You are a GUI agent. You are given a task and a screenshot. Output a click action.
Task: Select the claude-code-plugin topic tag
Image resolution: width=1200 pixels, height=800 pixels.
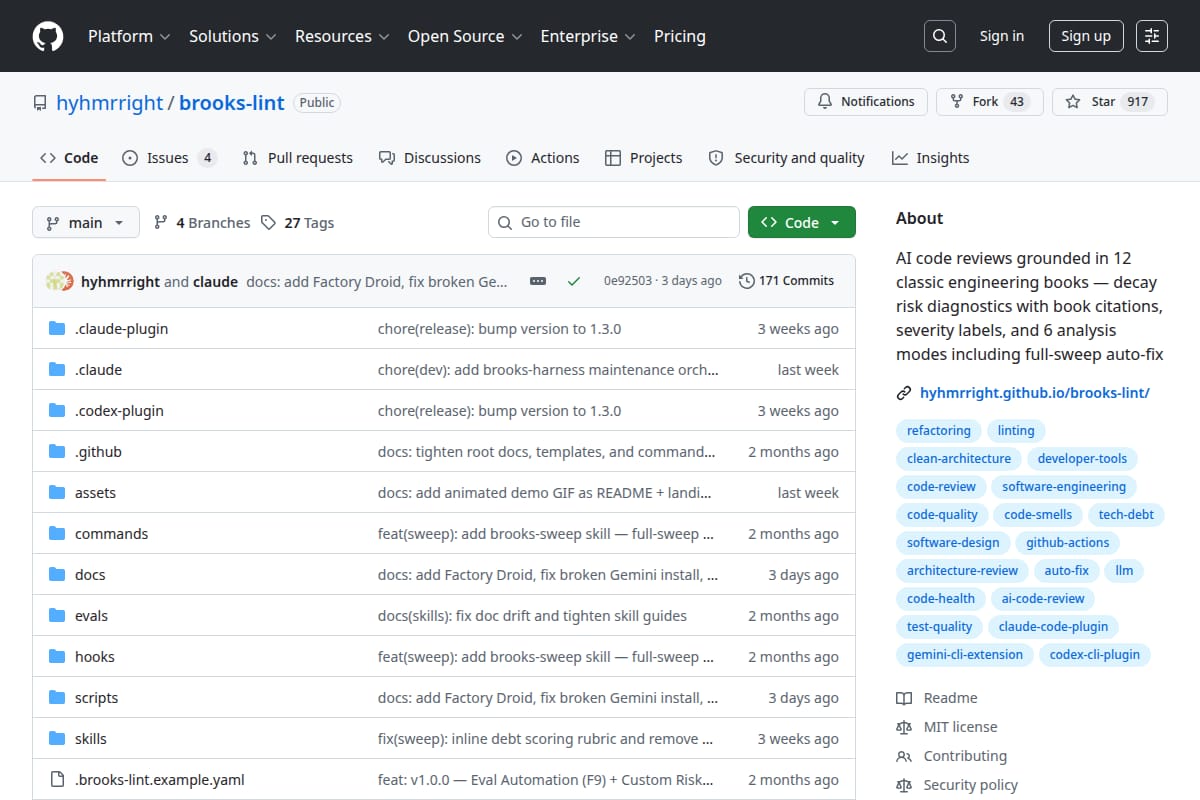(1053, 627)
